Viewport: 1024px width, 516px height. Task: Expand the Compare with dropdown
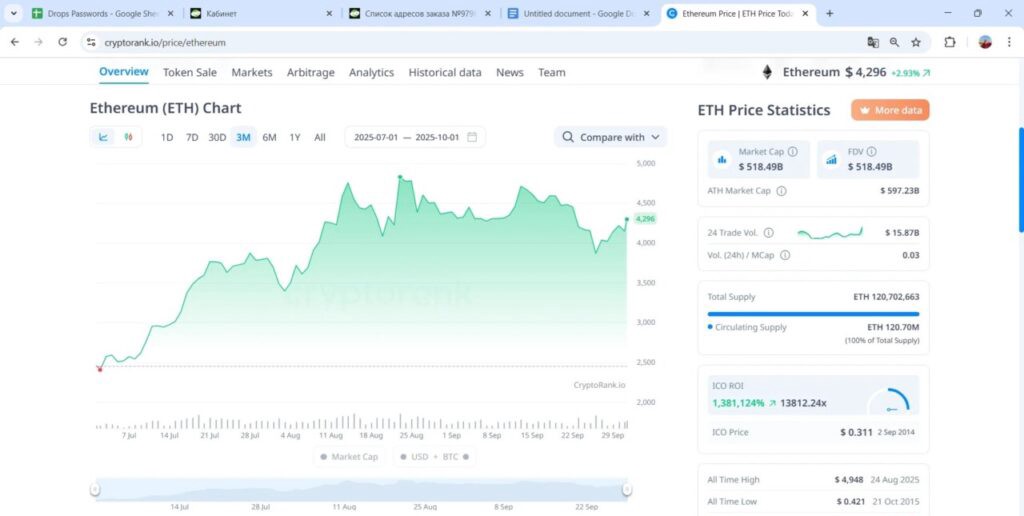tap(610, 137)
